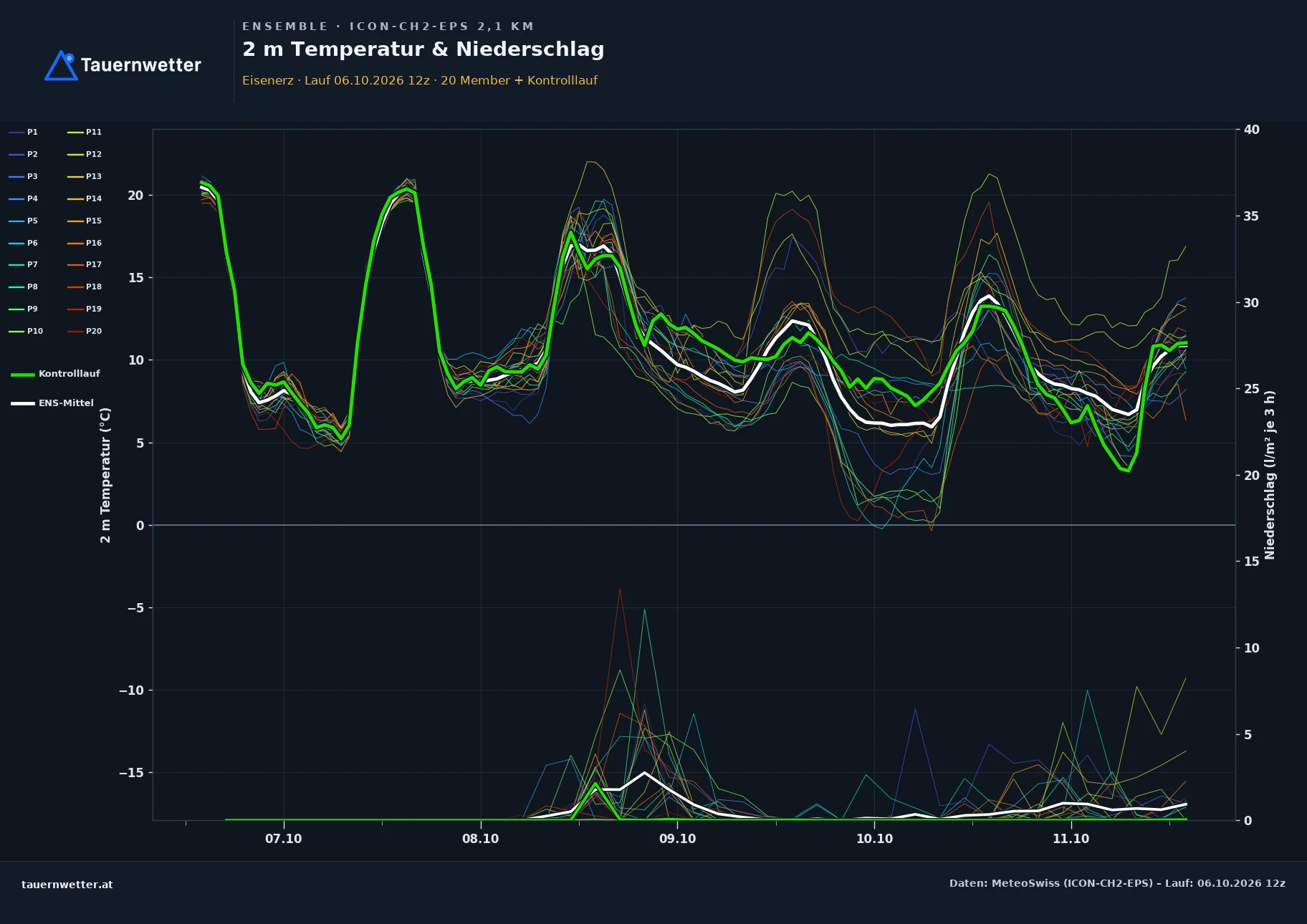Screen dimensions: 1307x924
Task: Open the tauernwetter.at footer link
Action: click(x=67, y=885)
